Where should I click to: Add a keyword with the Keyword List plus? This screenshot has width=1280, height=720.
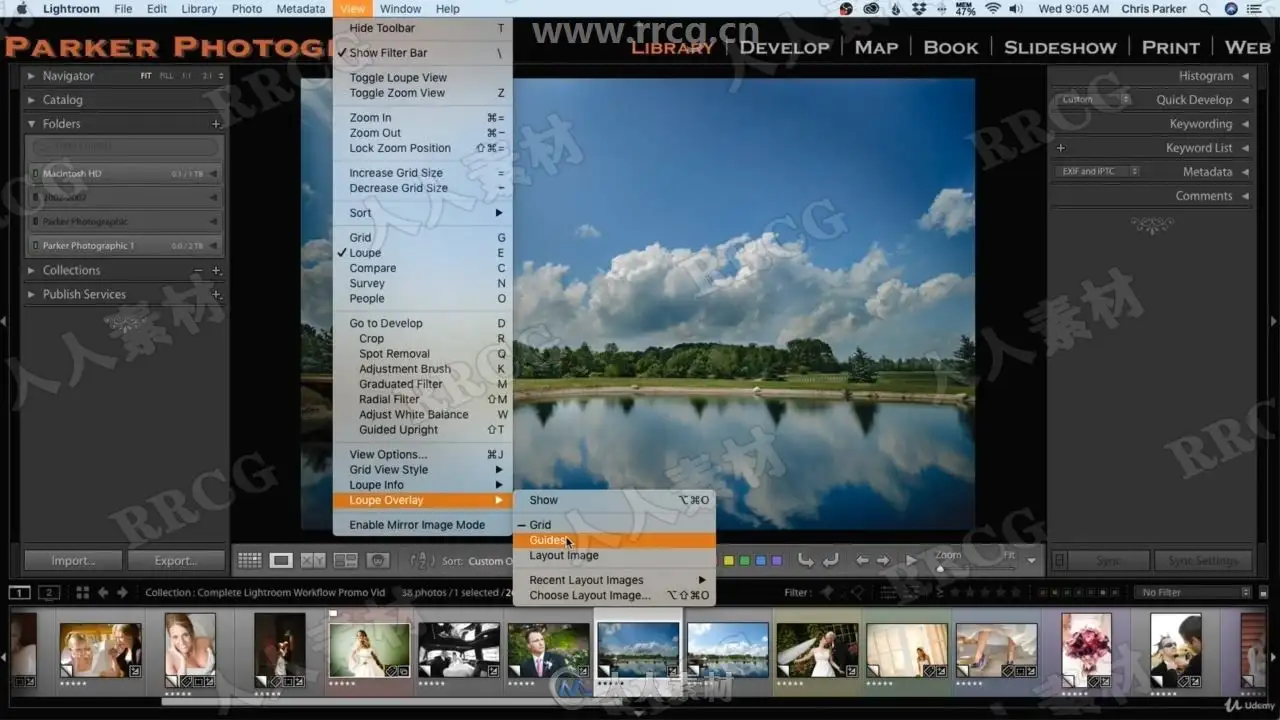1061,148
